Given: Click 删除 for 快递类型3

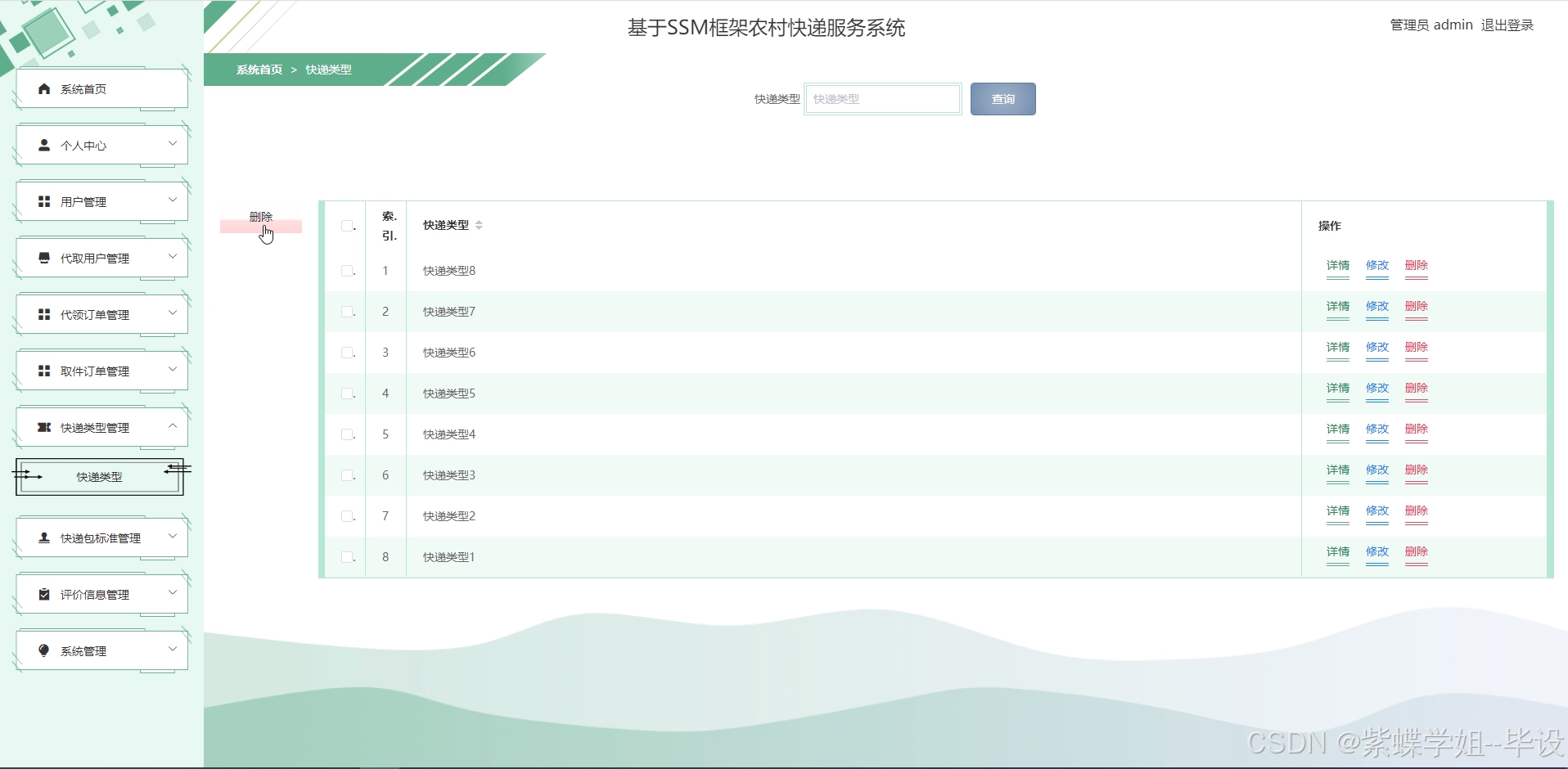Looking at the screenshot, I should [1417, 470].
